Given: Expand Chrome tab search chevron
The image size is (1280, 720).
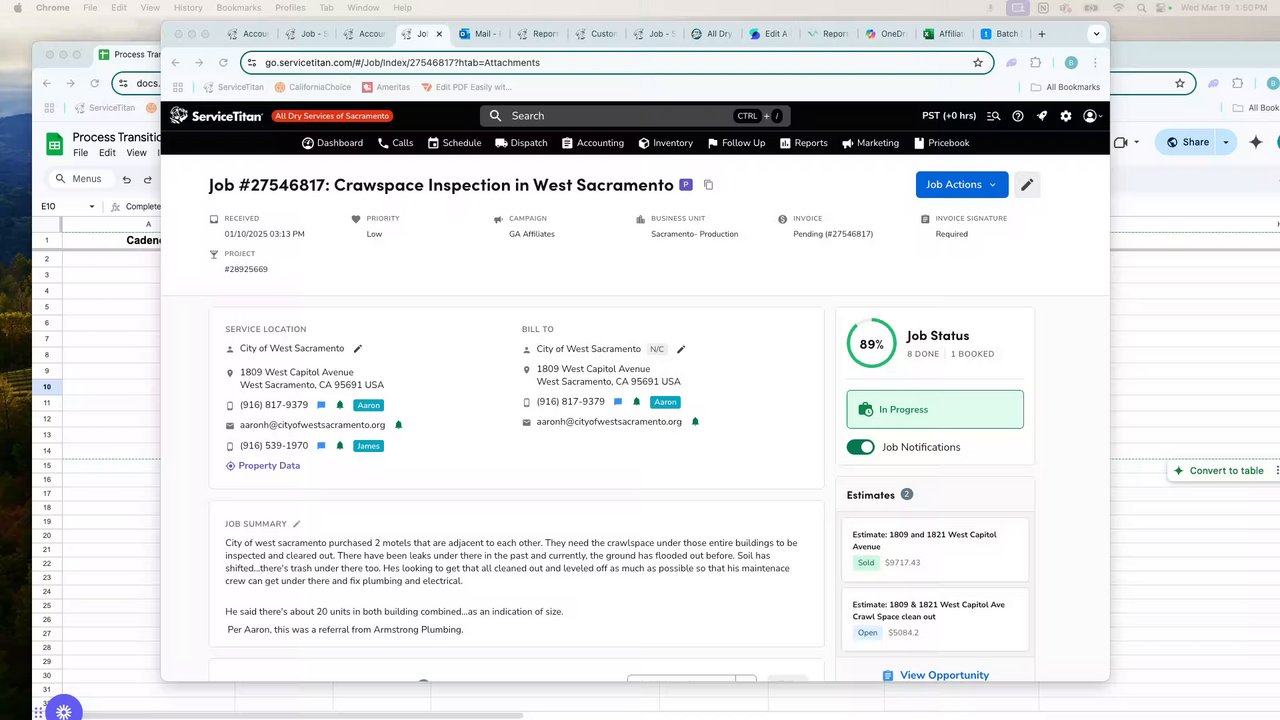Looking at the screenshot, I should click(x=1097, y=34).
